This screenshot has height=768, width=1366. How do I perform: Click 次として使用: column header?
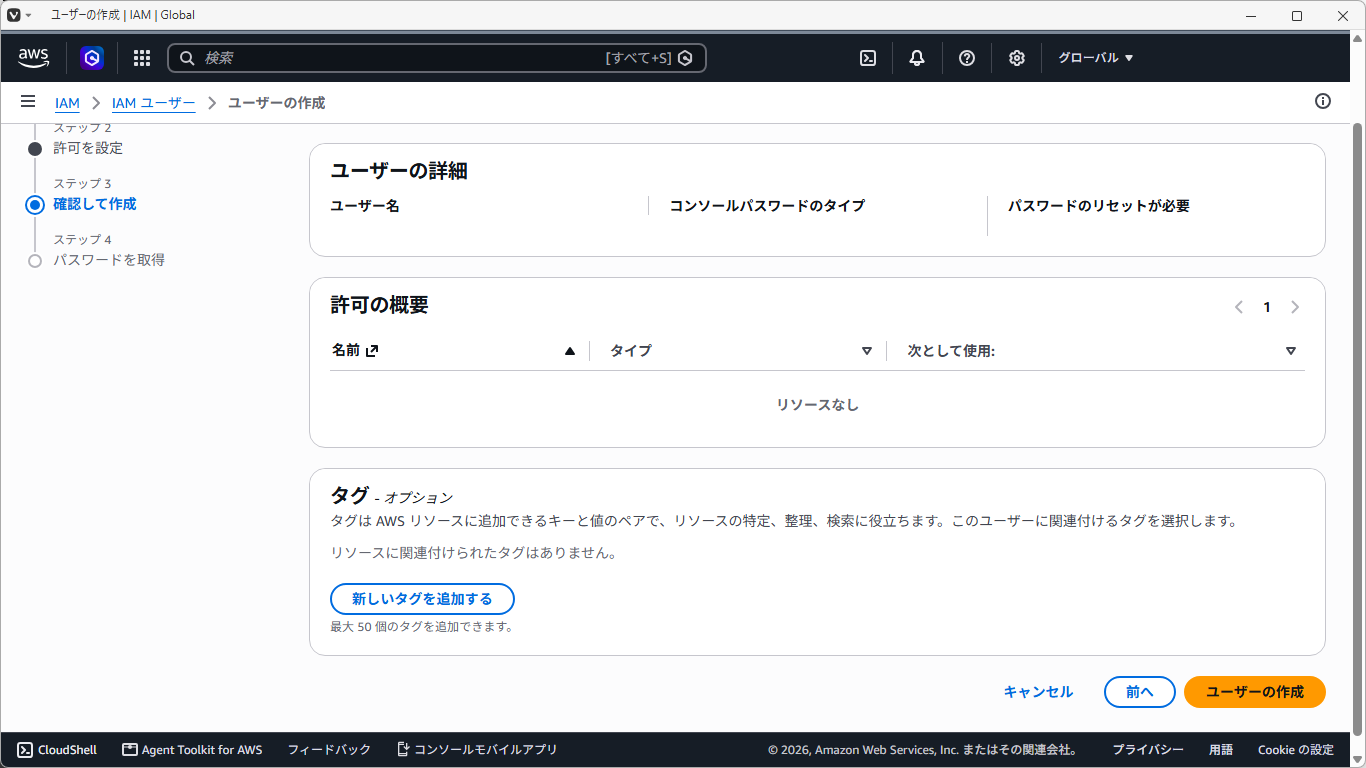951,351
